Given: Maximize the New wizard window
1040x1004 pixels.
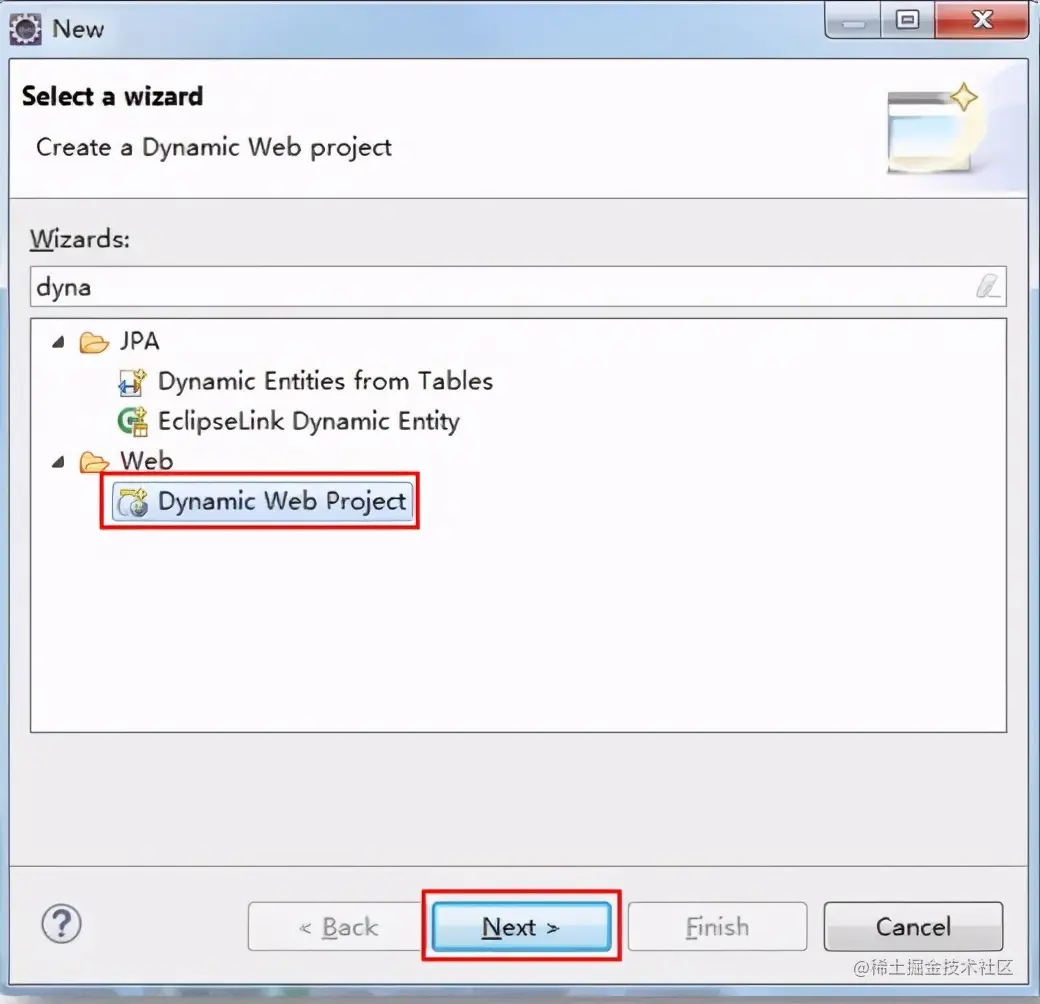Looking at the screenshot, I should tap(907, 20).
